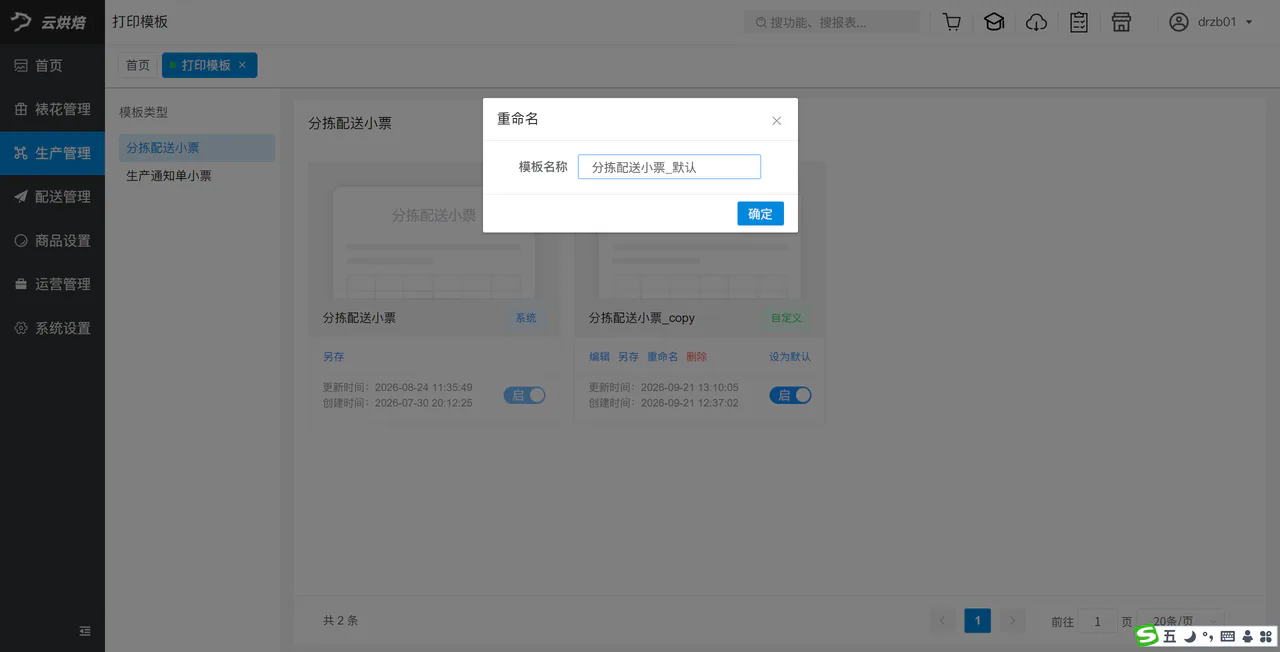Switch to the 首页 tab
This screenshot has width=1280, height=652.
pyautogui.click(x=137, y=65)
